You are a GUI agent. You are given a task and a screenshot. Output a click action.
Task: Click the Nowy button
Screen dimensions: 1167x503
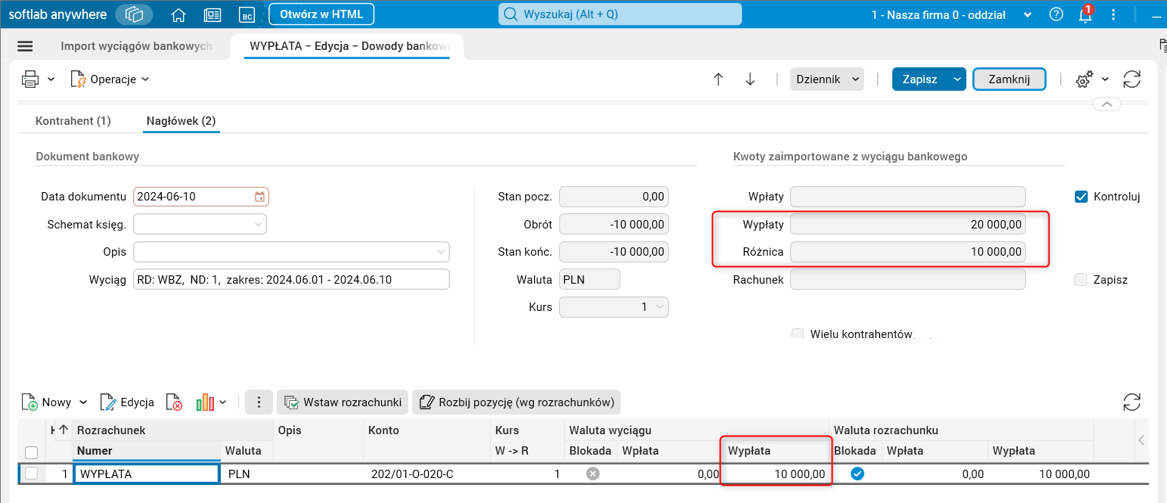click(46, 403)
